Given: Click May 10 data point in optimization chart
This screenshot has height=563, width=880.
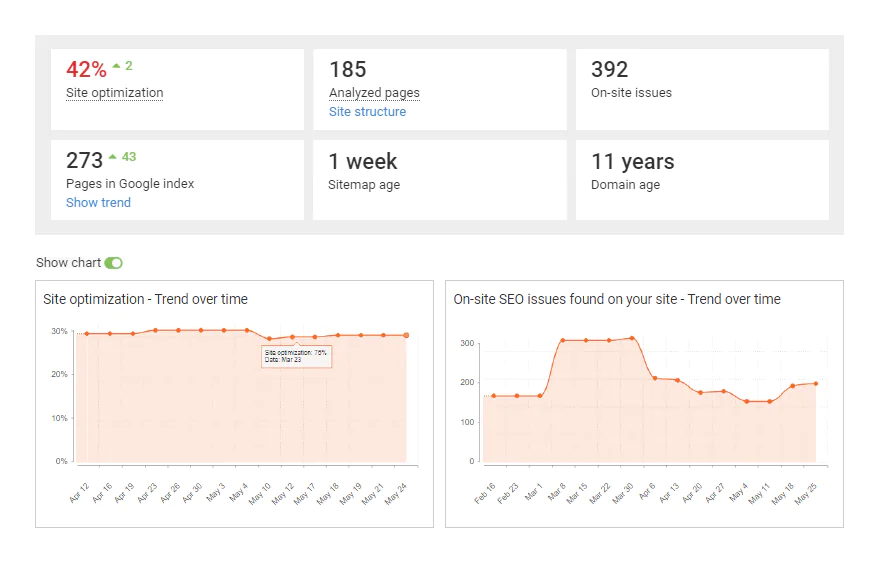Looking at the screenshot, I should [269, 339].
